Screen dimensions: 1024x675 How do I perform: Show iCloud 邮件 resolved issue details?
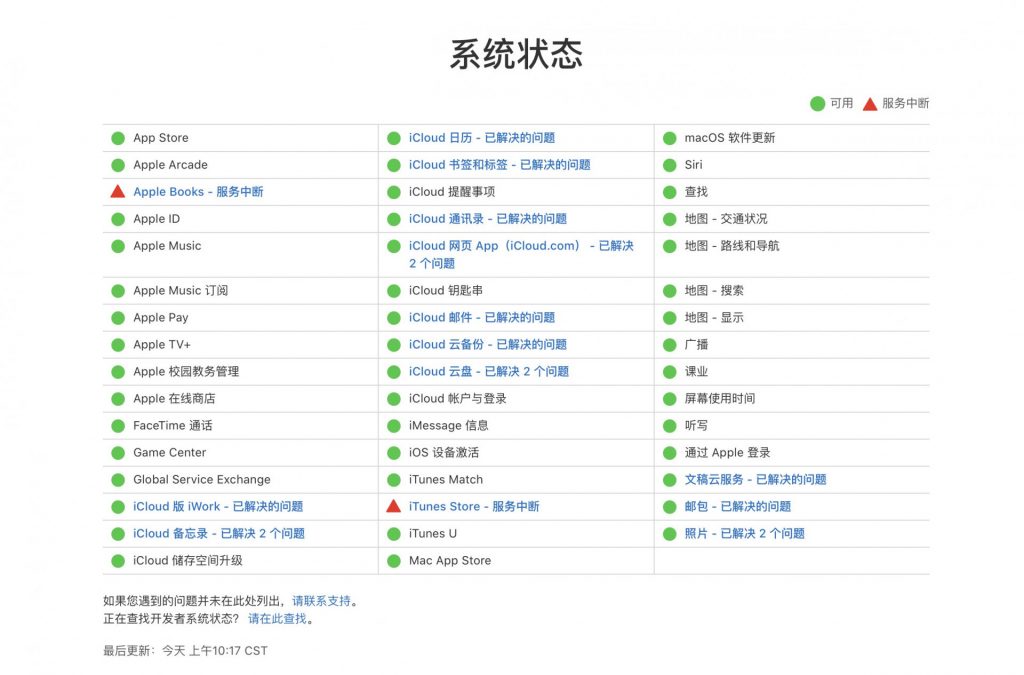[482, 318]
